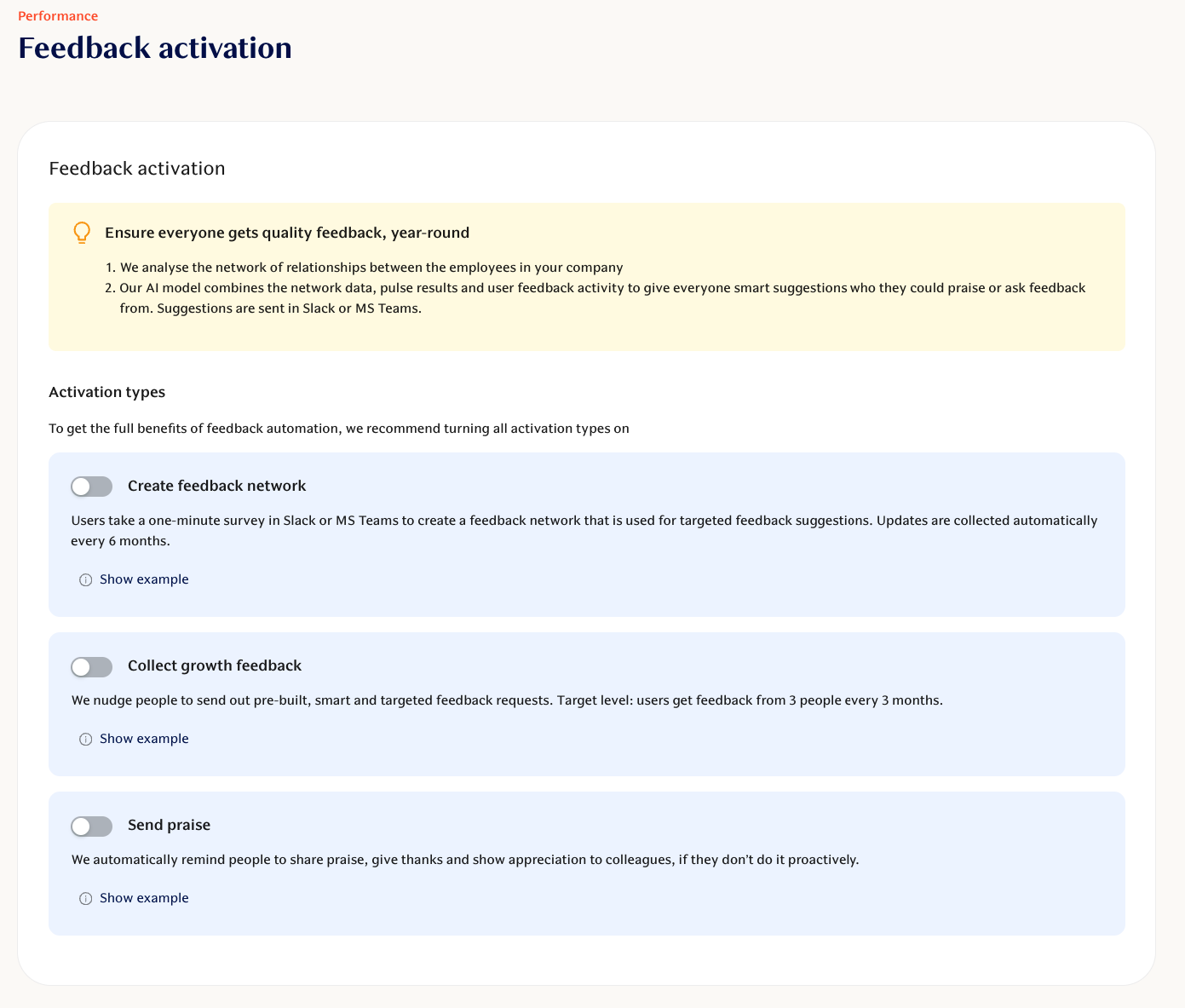Click info icon under Collect growth feedback

pos(85,740)
